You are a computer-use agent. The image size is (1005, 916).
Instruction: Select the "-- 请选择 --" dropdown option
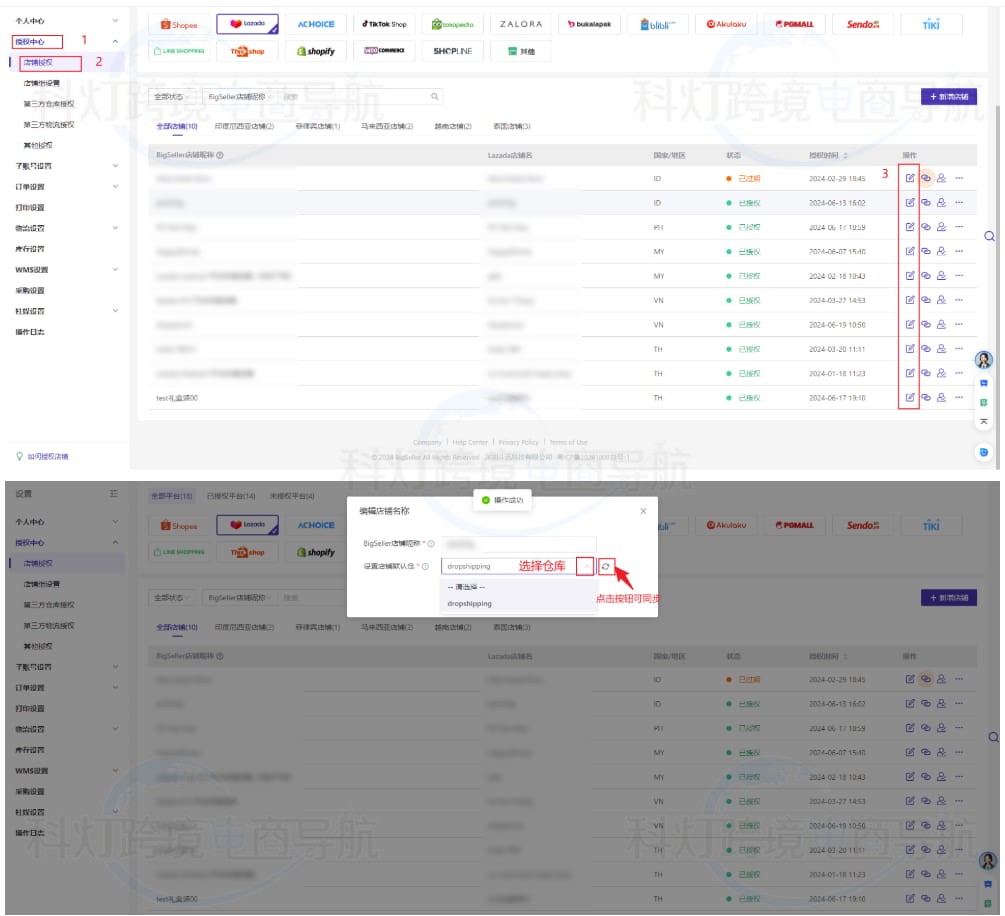point(466,587)
